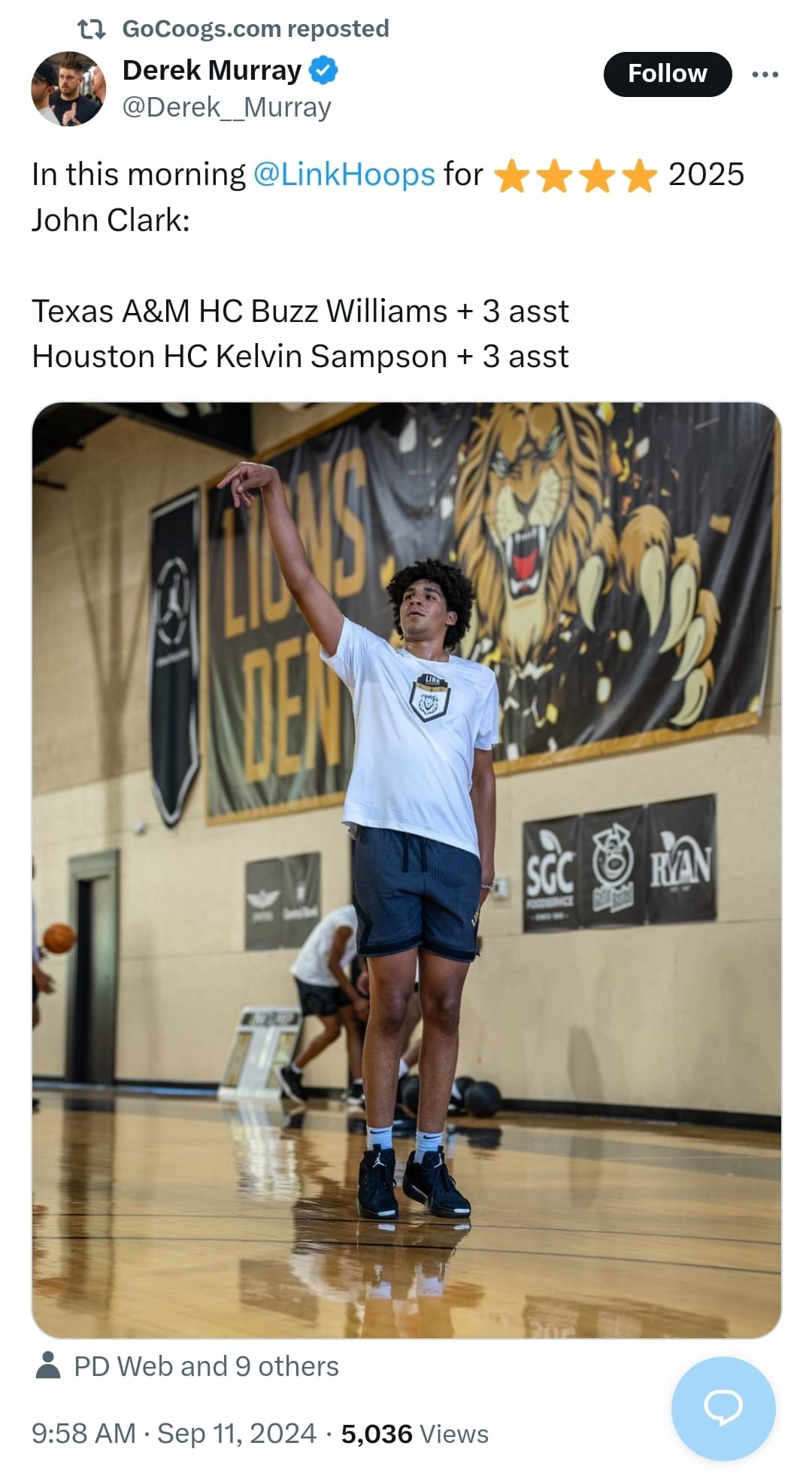Click the repost arrows icon
Image resolution: width=812 pixels, height=1473 pixels.
91,29
